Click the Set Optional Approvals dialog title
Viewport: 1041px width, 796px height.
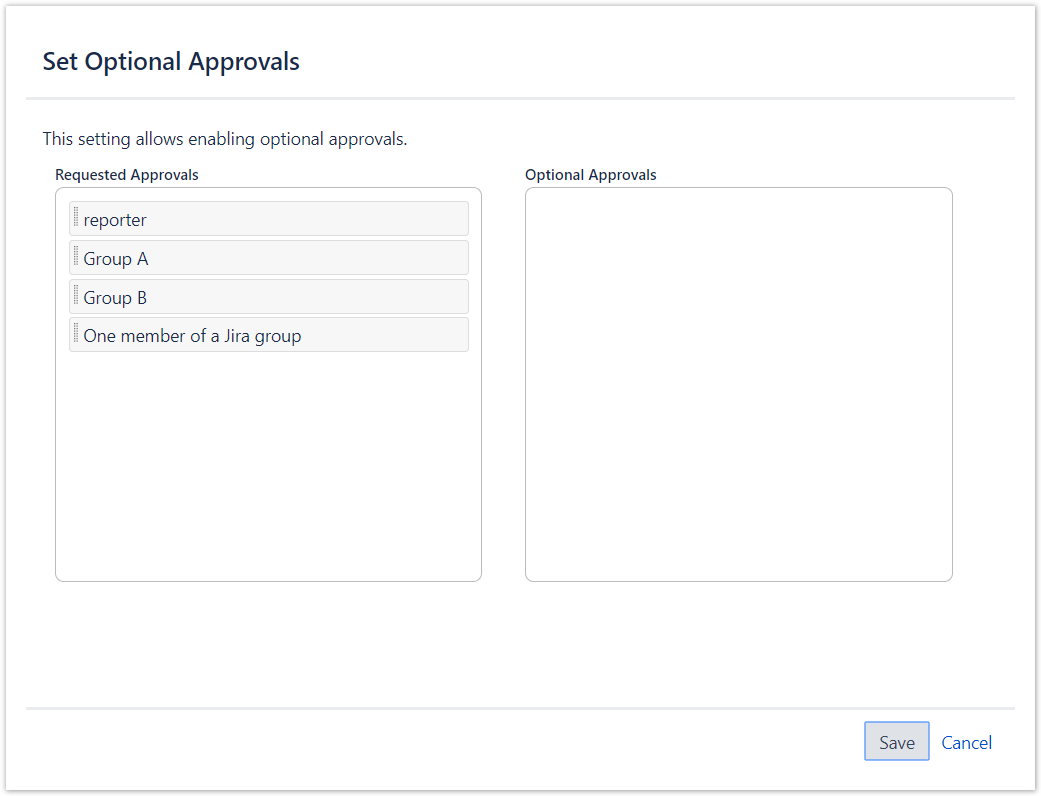pos(171,62)
